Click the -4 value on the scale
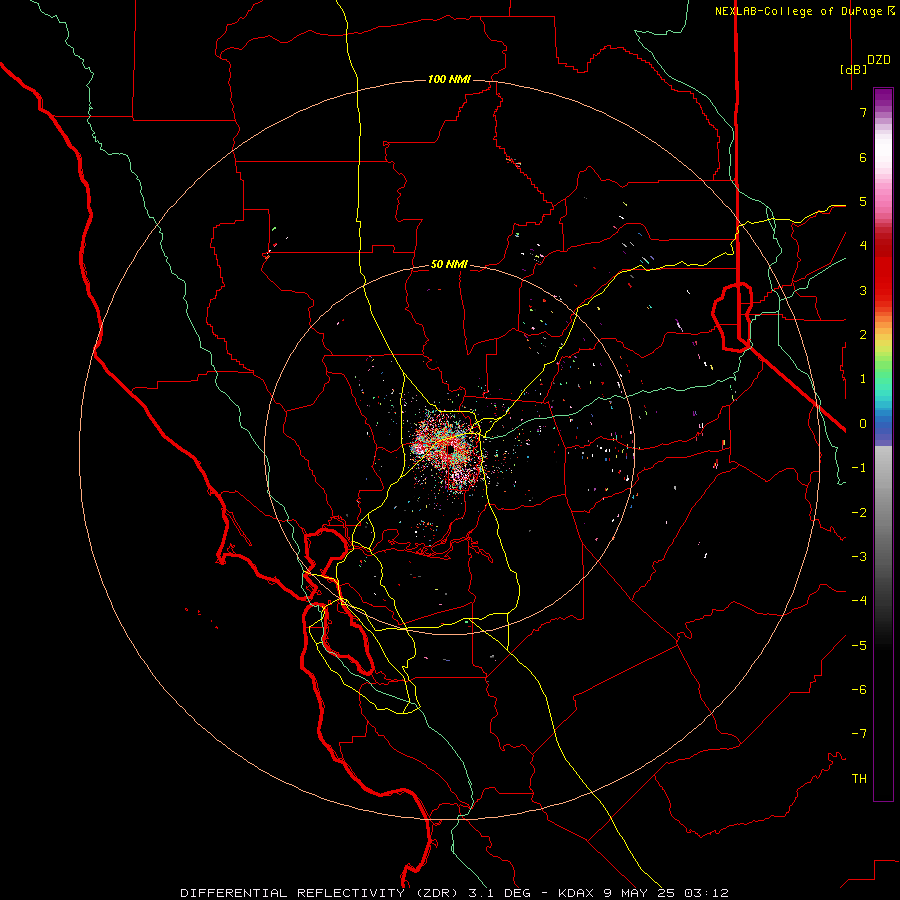Screen dimensions: 900x900 (x=859, y=600)
